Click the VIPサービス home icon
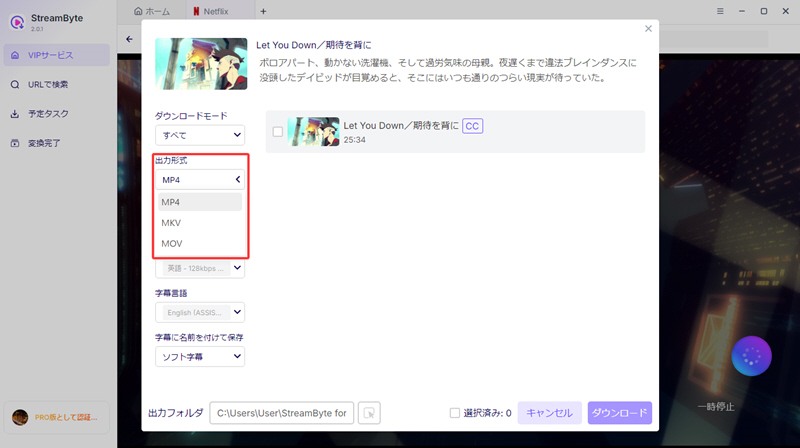 [15, 55]
